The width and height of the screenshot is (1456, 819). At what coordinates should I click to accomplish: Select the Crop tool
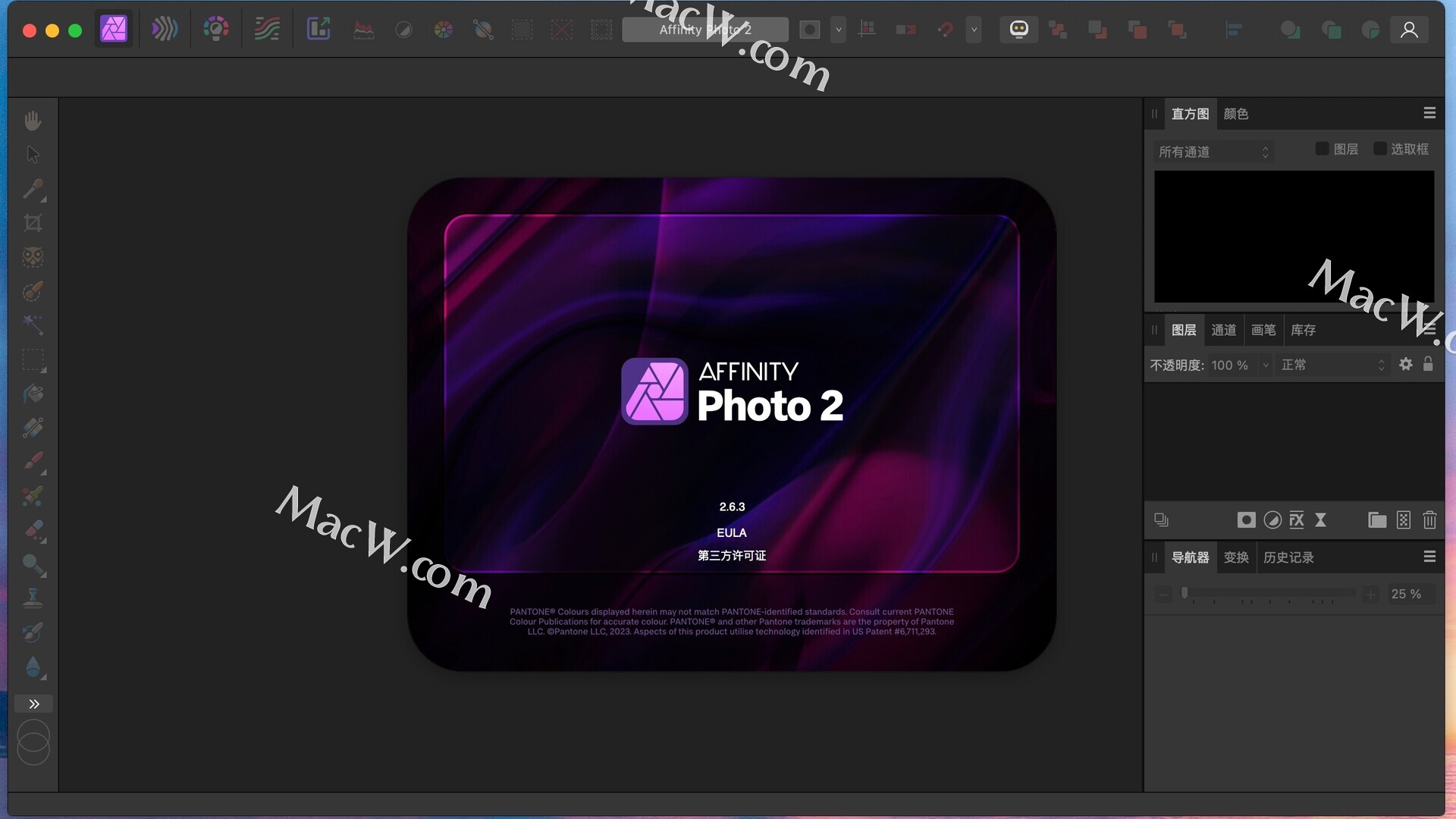[33, 223]
